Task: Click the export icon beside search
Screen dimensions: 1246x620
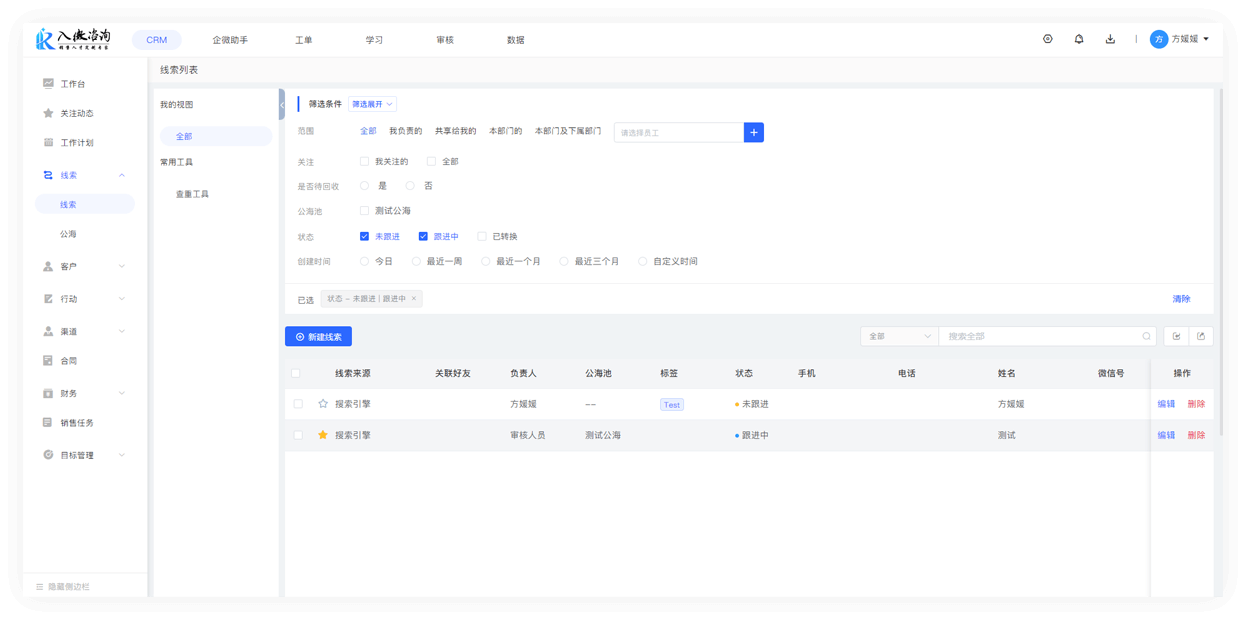Action: 1201,336
